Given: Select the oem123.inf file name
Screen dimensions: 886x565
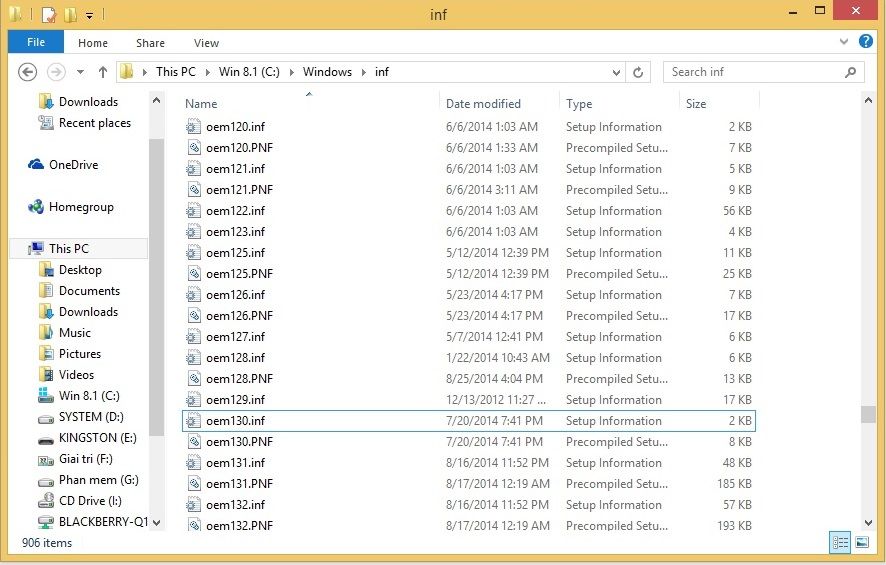Looking at the screenshot, I should point(235,232).
